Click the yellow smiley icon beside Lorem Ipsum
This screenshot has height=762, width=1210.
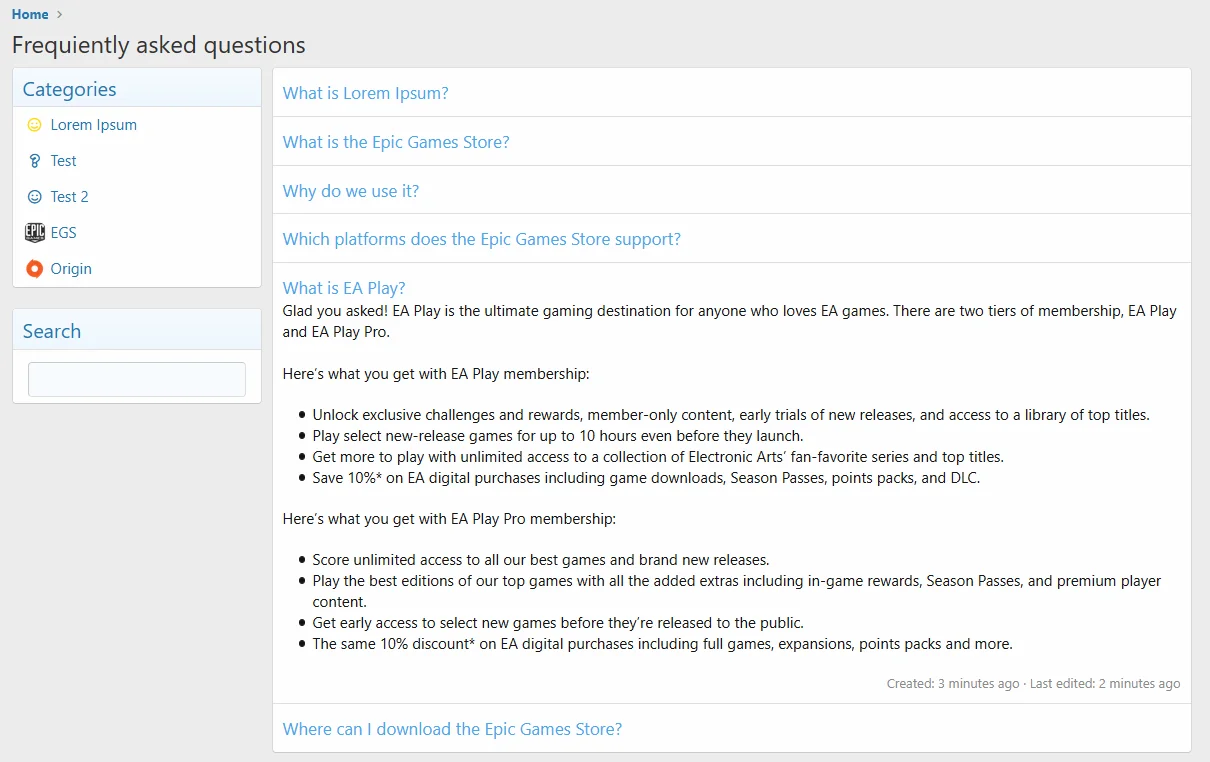[35, 125]
